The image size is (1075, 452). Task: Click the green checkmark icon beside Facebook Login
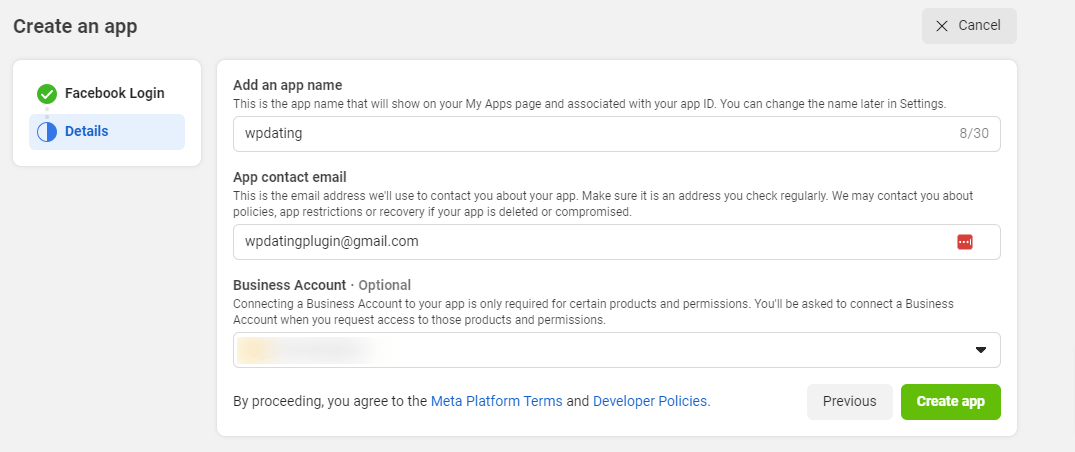[47, 94]
